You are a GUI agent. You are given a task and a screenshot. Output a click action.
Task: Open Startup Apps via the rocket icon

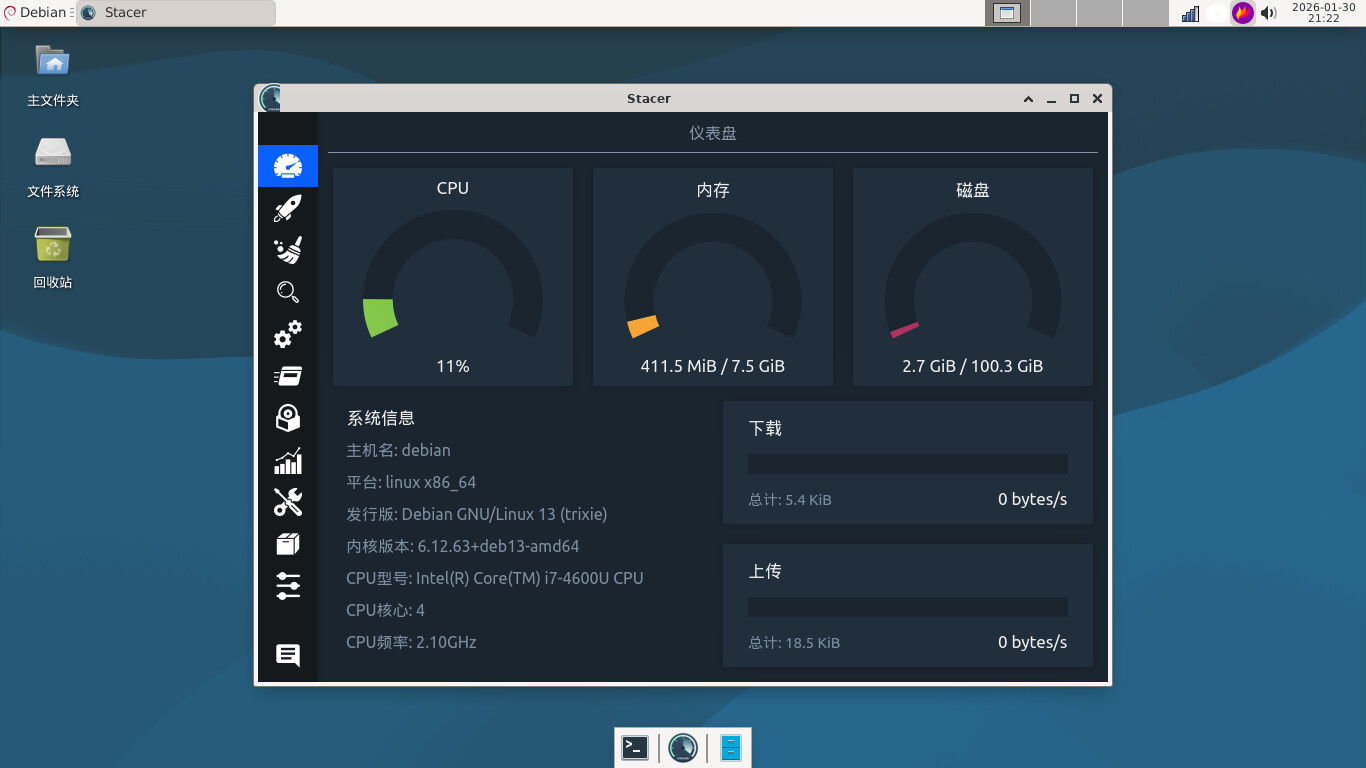pos(288,208)
